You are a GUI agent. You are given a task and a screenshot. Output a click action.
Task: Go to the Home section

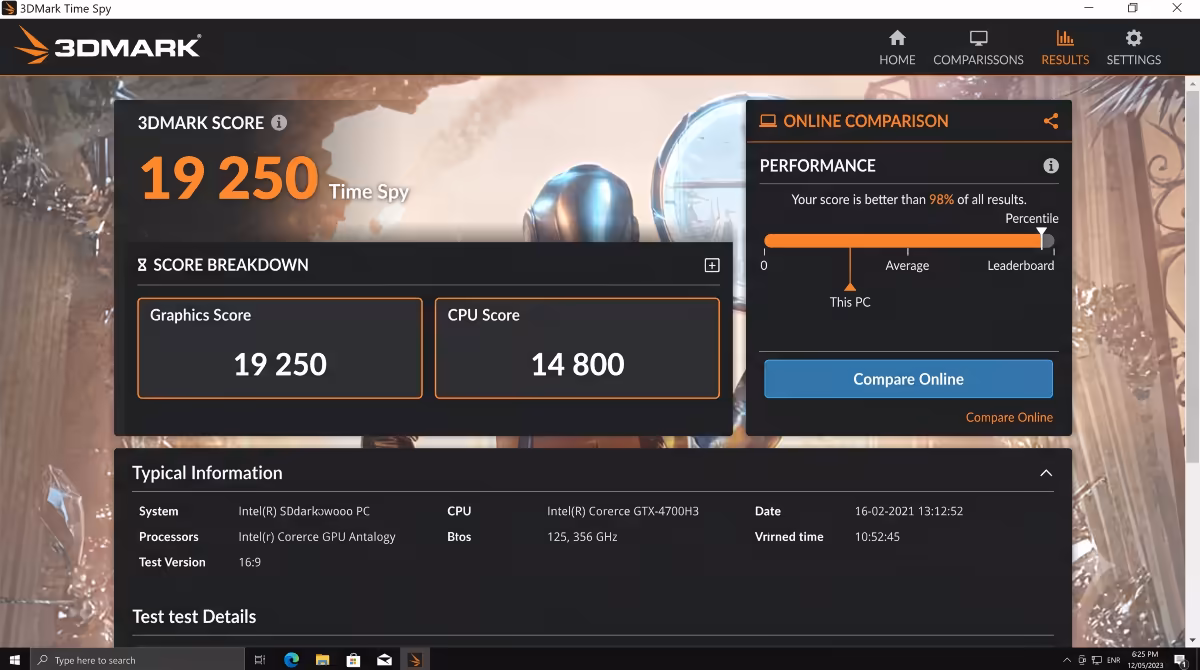pyautogui.click(x=897, y=47)
